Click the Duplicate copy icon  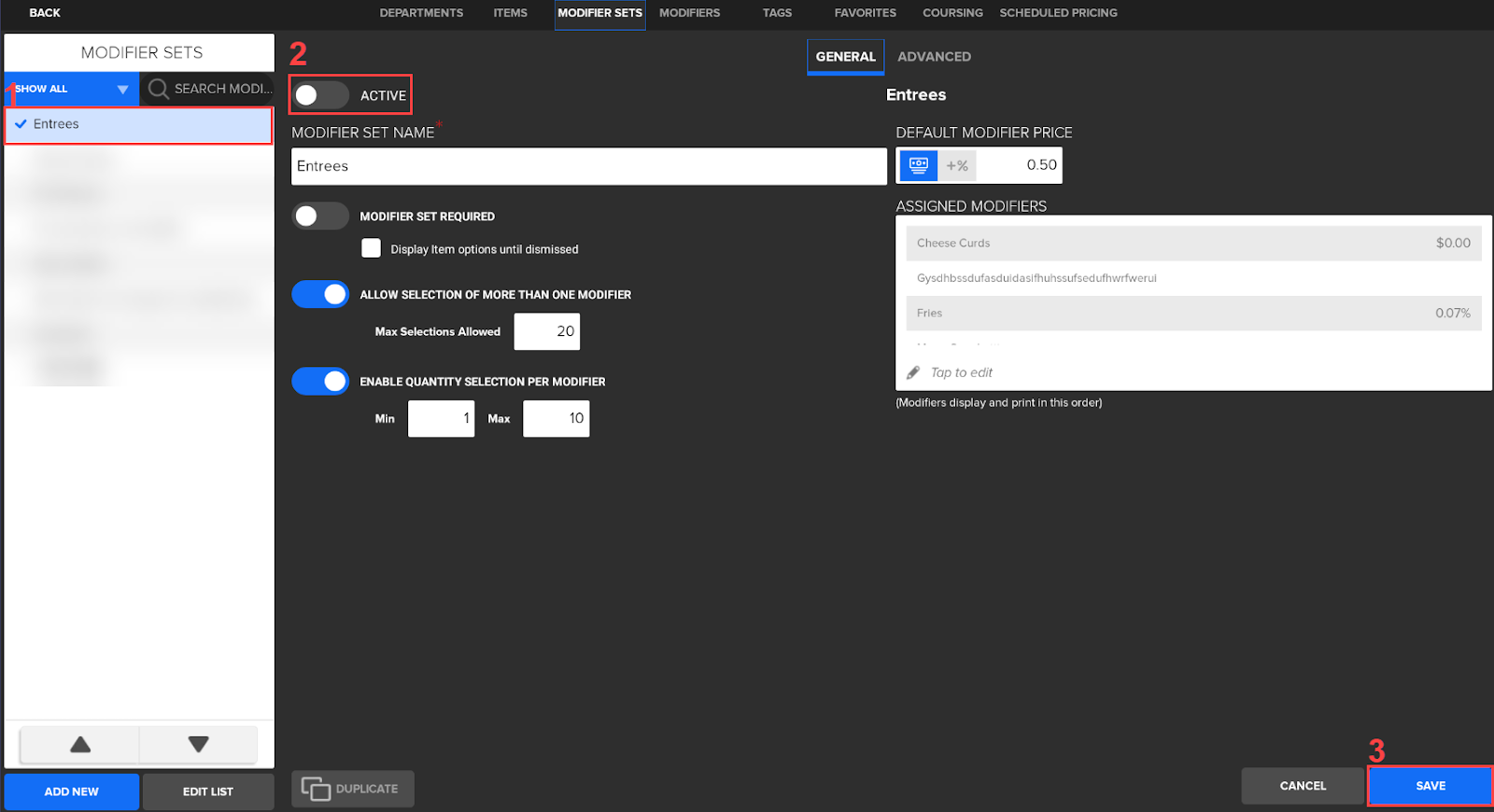coord(316,789)
